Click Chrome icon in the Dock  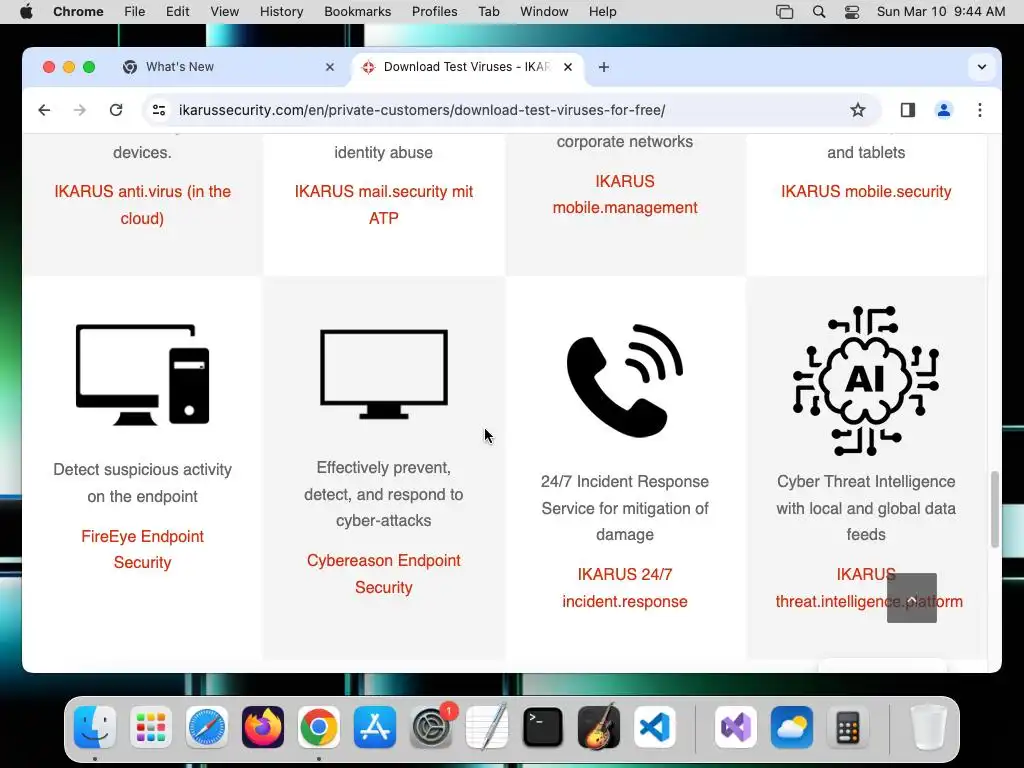(x=319, y=727)
